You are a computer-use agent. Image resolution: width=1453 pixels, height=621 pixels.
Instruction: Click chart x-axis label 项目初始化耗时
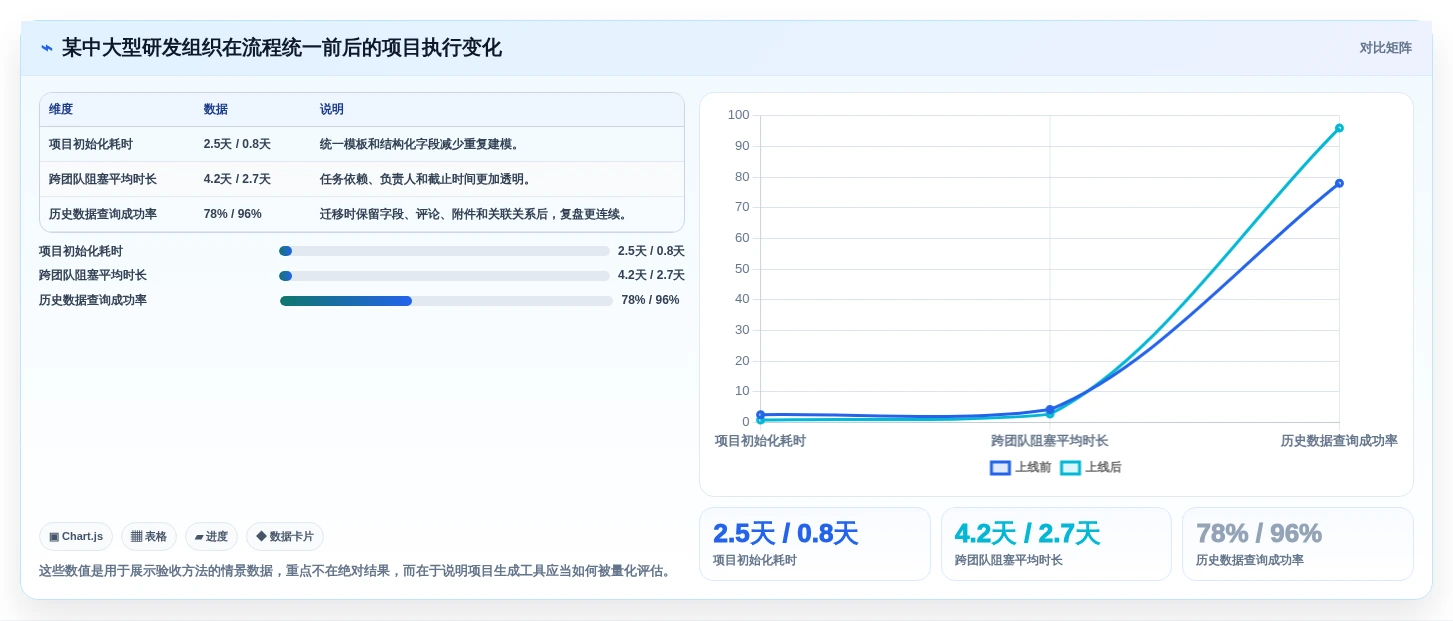(760, 441)
